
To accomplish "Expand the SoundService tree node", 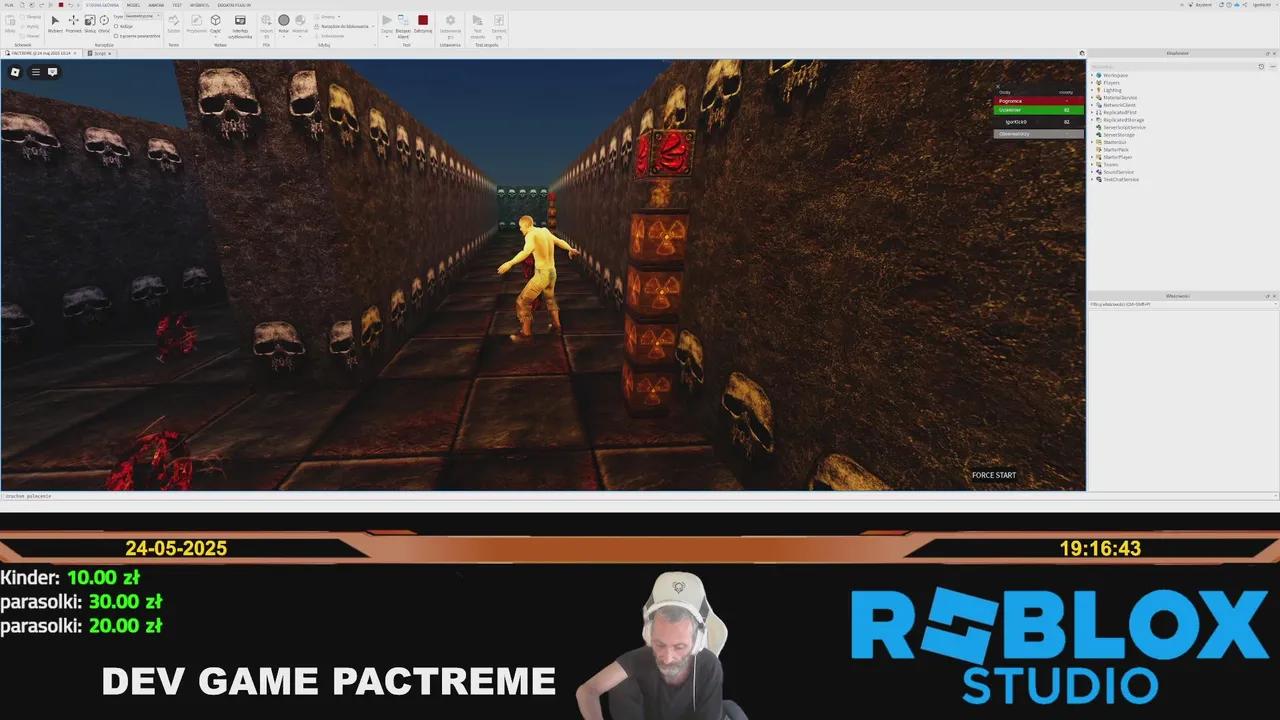I will tap(1092, 172).
